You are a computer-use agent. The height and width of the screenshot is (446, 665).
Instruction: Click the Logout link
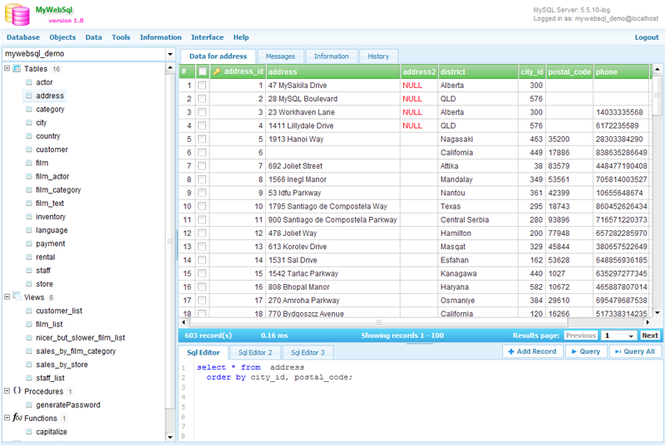[x=646, y=37]
